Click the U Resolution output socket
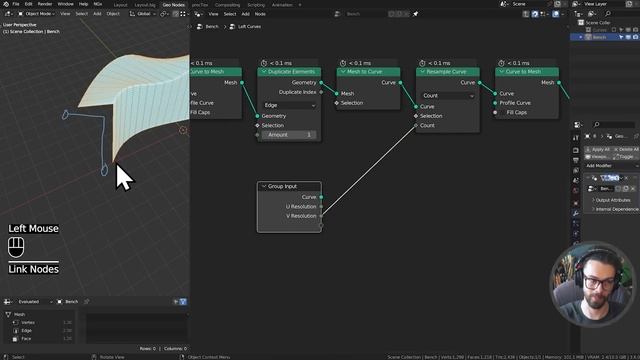 321,207
